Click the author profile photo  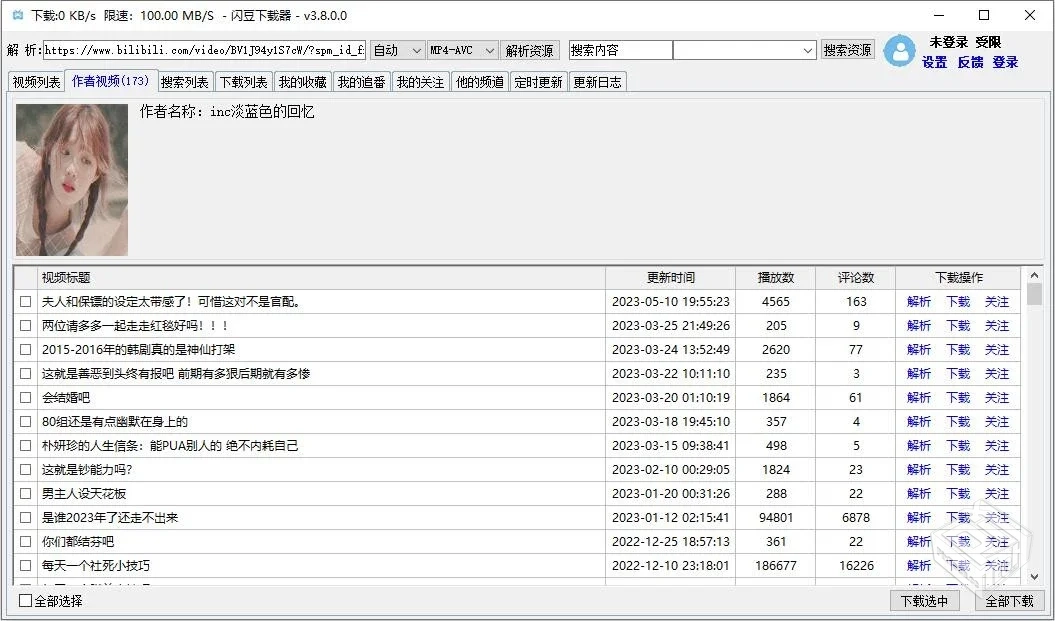(71, 181)
